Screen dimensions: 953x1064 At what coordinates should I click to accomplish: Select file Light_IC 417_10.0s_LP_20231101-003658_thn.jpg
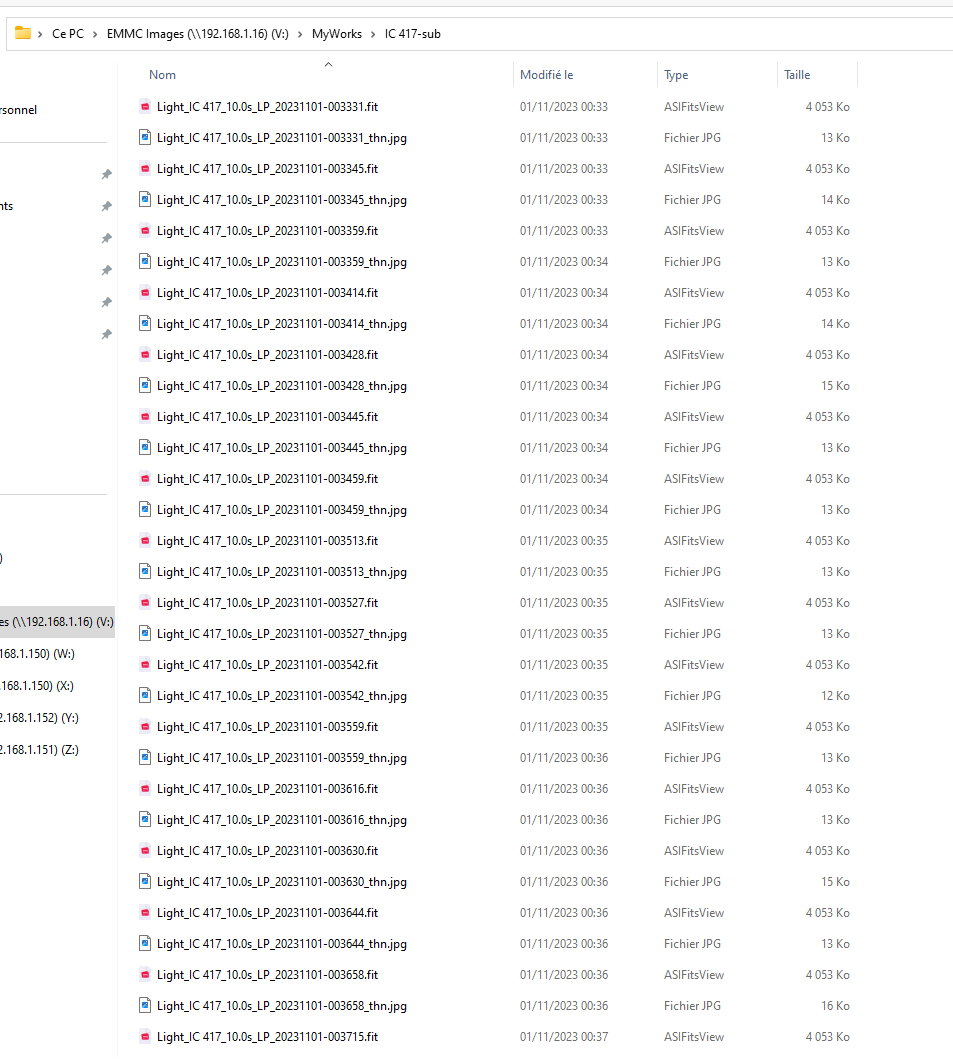(282, 1006)
